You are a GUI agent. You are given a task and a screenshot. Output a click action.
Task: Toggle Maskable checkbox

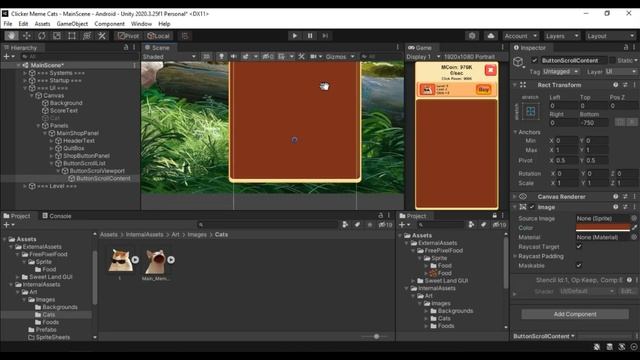(x=579, y=265)
